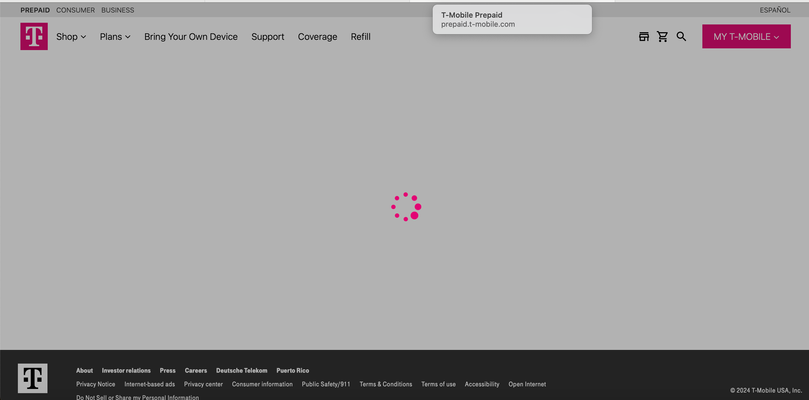This screenshot has height=400, width=809.
Task: Expand the Plans dropdown menu
Action: coord(115,37)
